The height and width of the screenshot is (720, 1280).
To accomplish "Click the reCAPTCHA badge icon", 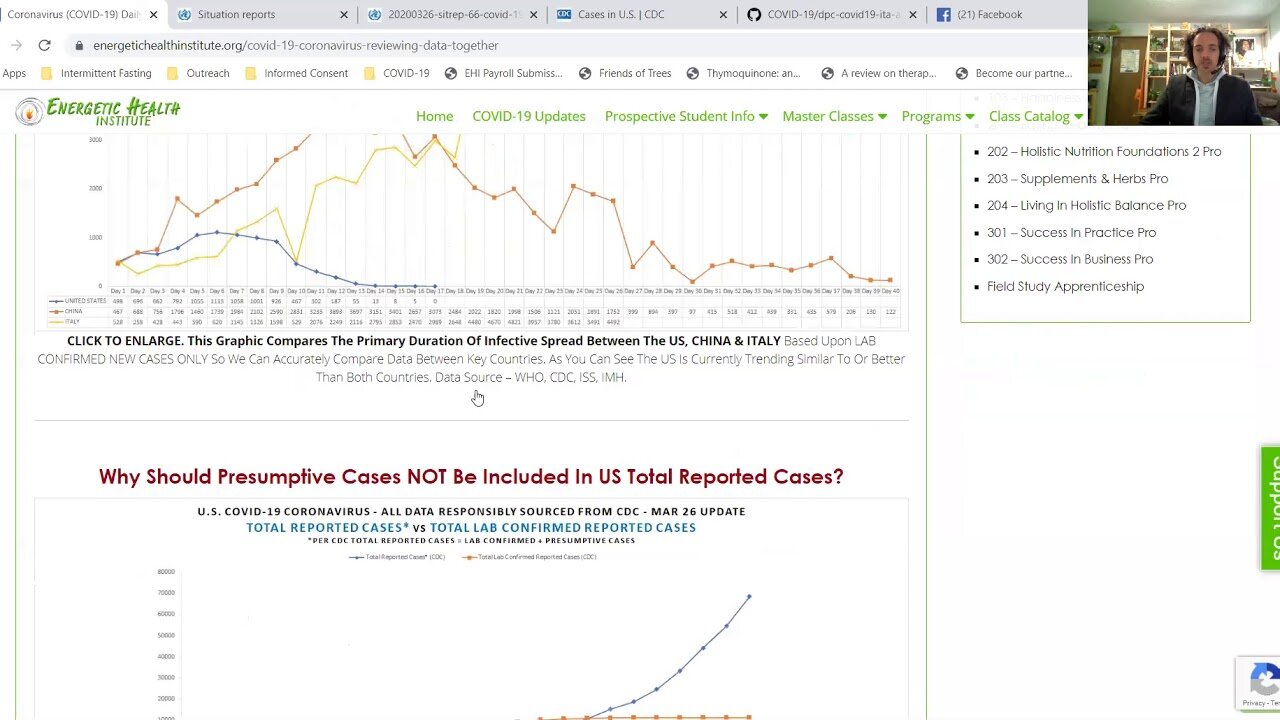I will [1259, 682].
